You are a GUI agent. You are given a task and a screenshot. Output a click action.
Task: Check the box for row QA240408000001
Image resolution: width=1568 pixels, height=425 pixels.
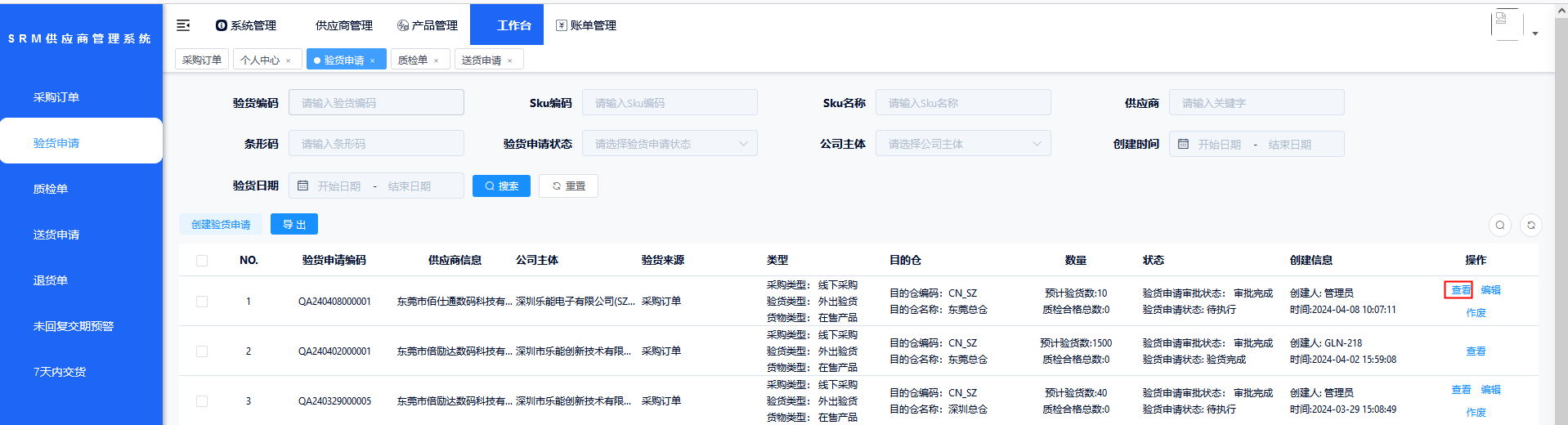point(202,302)
